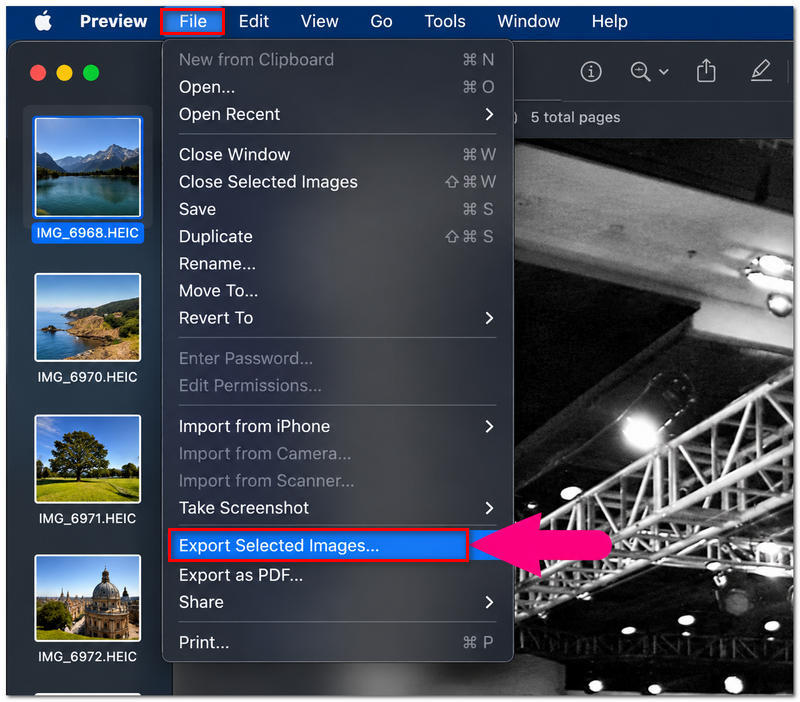Click the IMG_6970.HEIC filename label

(x=88, y=378)
